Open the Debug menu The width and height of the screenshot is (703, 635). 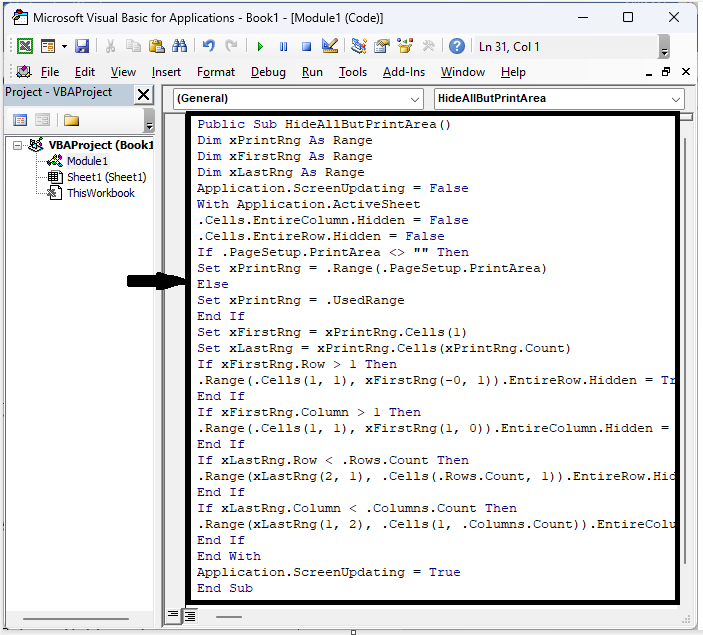tap(268, 72)
